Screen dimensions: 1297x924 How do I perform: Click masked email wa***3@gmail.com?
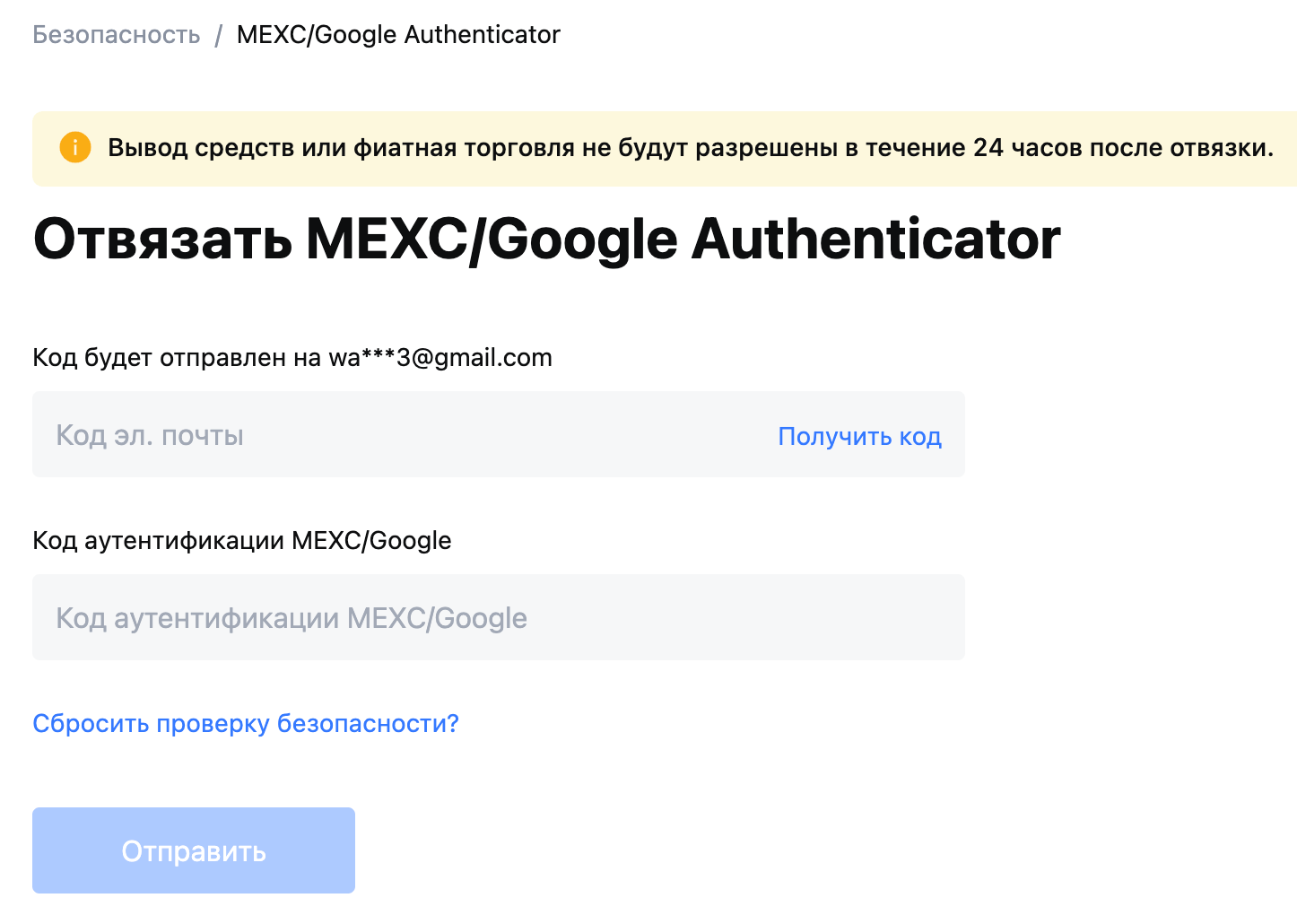440,358
